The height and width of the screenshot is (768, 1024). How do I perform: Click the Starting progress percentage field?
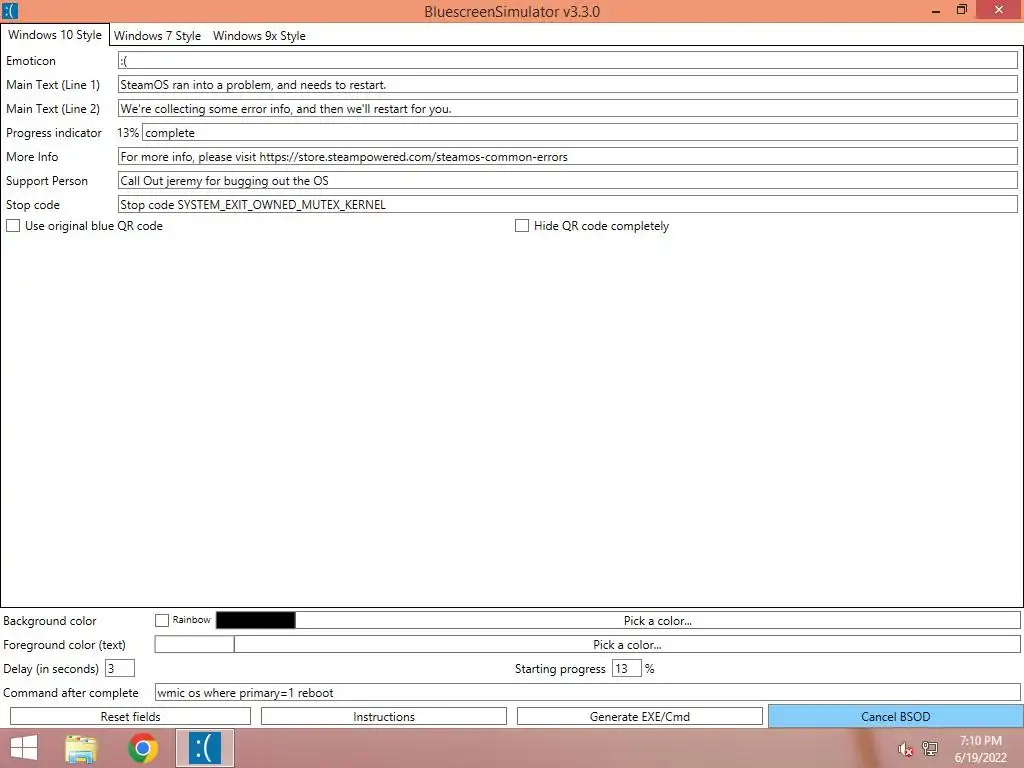click(626, 669)
